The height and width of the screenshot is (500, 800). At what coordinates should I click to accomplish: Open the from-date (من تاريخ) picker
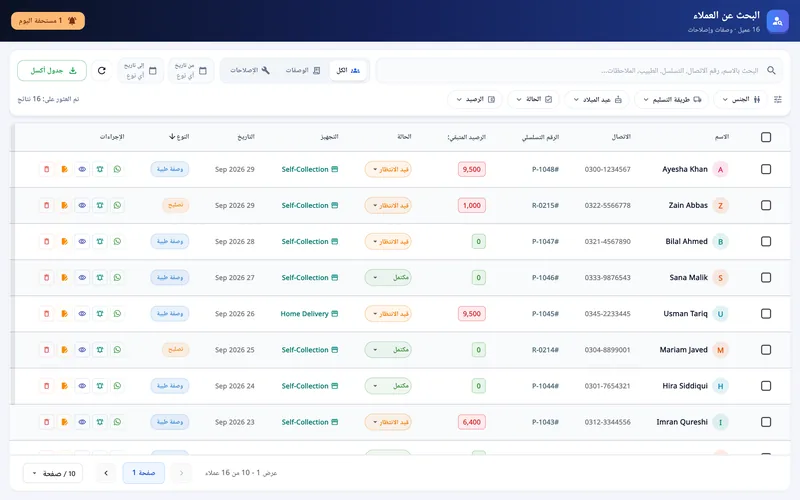click(191, 70)
